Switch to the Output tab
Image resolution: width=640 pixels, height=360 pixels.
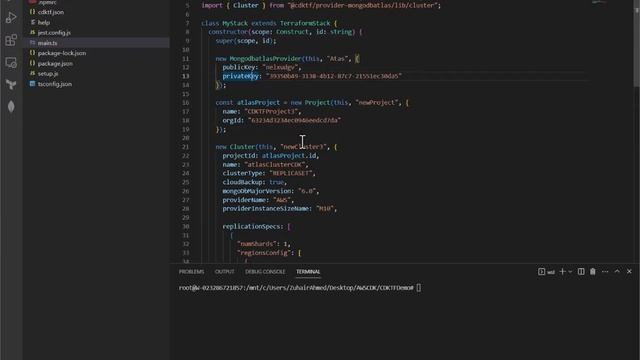pyautogui.click(x=224, y=272)
